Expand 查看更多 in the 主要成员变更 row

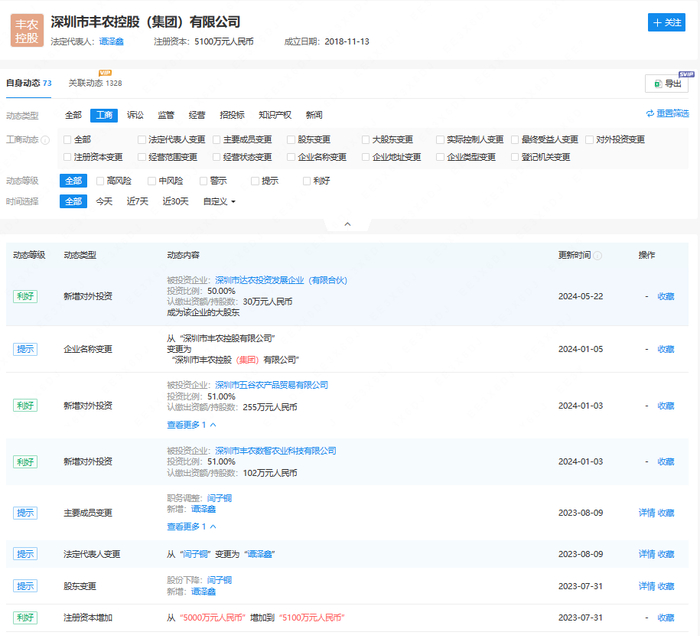[x=191, y=526]
